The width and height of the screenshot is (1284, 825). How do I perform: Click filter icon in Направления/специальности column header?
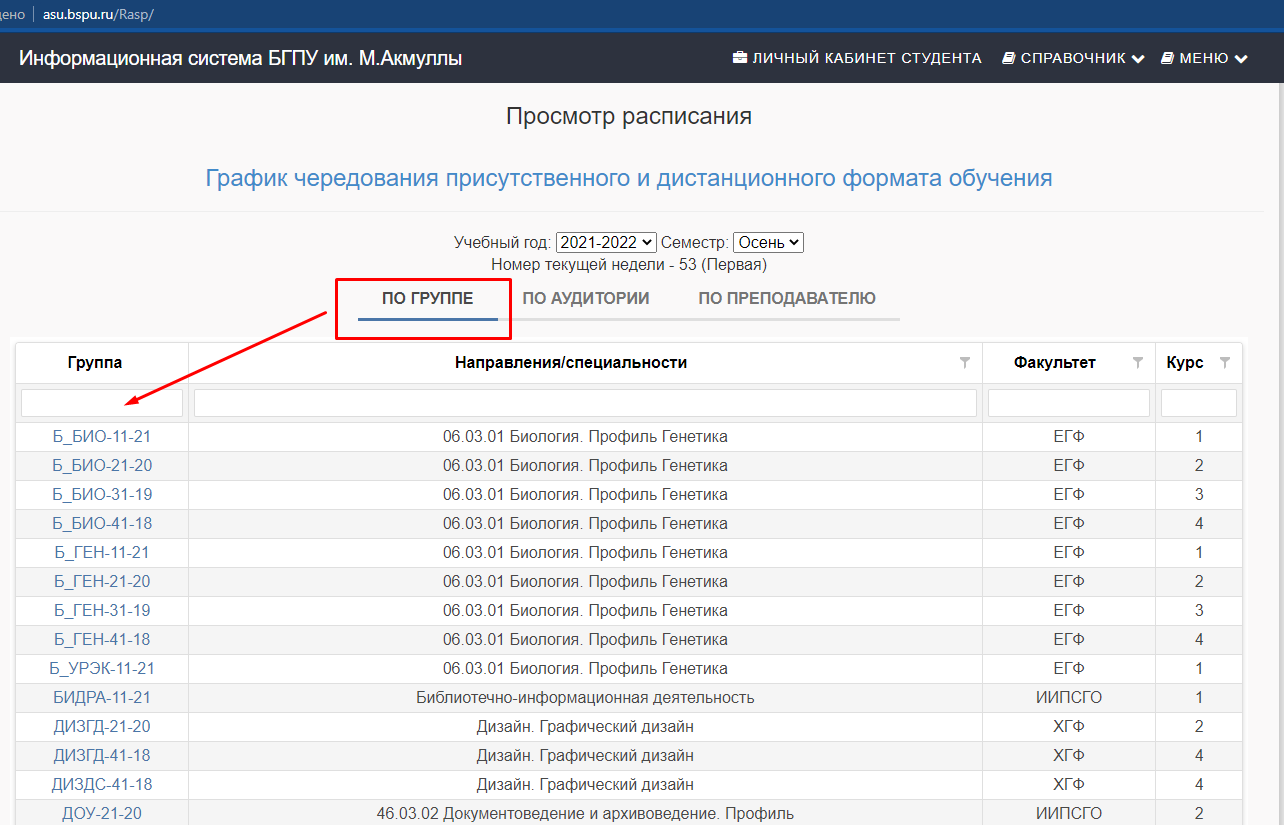[964, 363]
